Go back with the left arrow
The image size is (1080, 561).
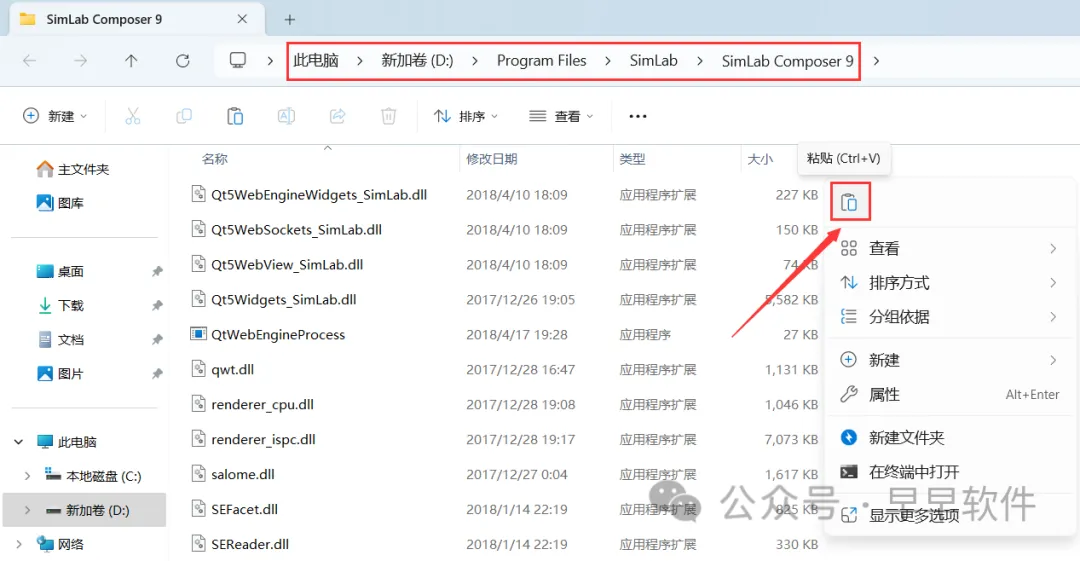tap(30, 61)
